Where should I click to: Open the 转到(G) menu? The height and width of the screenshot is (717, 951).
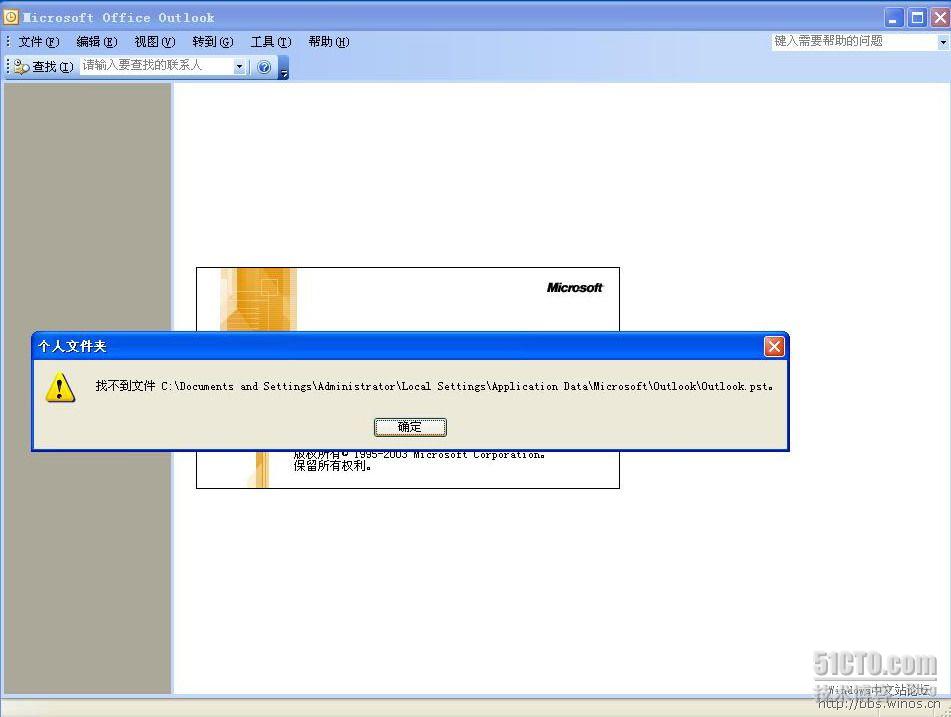tap(212, 42)
